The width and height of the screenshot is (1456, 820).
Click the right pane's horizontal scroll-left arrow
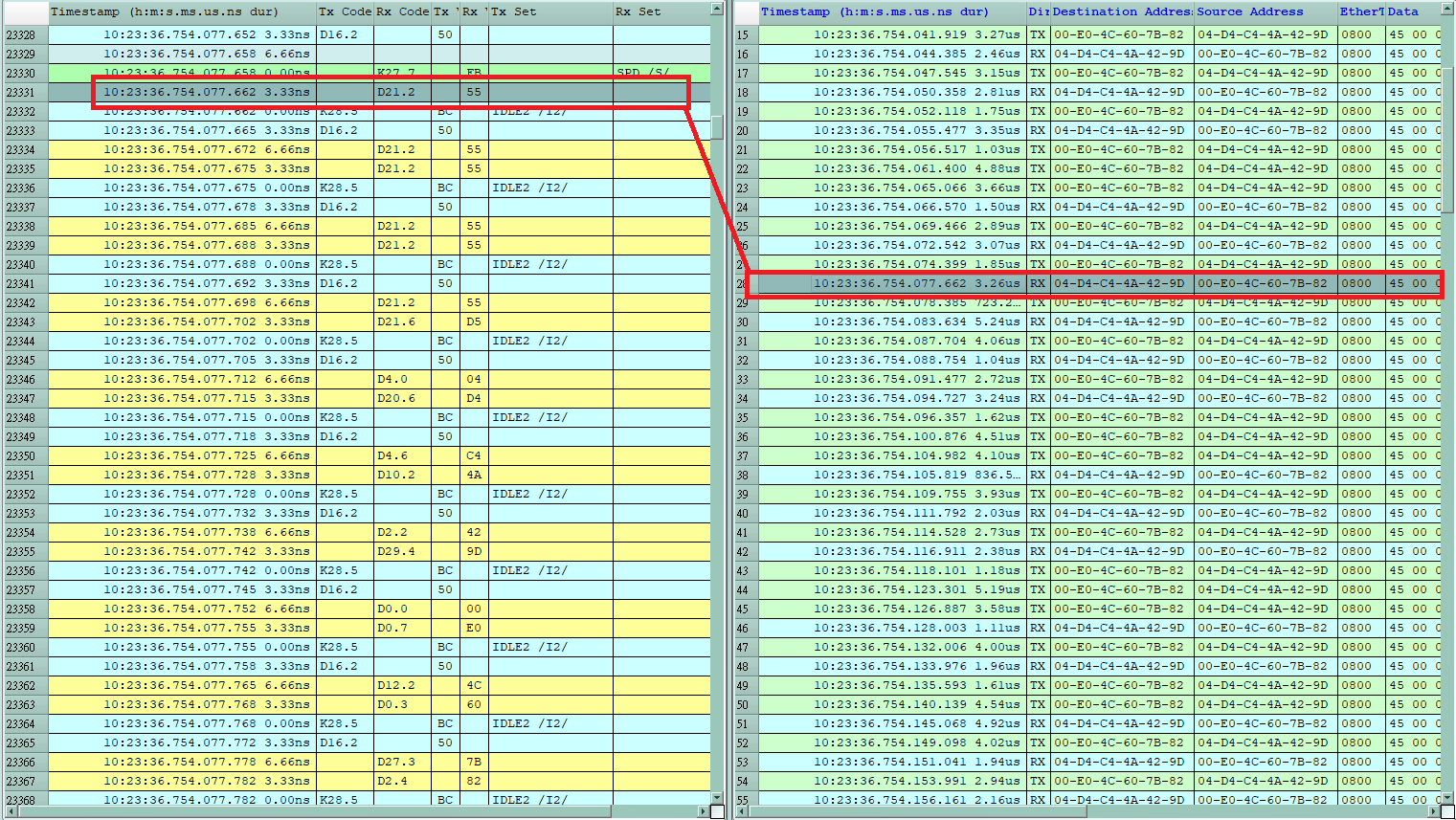coord(742,811)
